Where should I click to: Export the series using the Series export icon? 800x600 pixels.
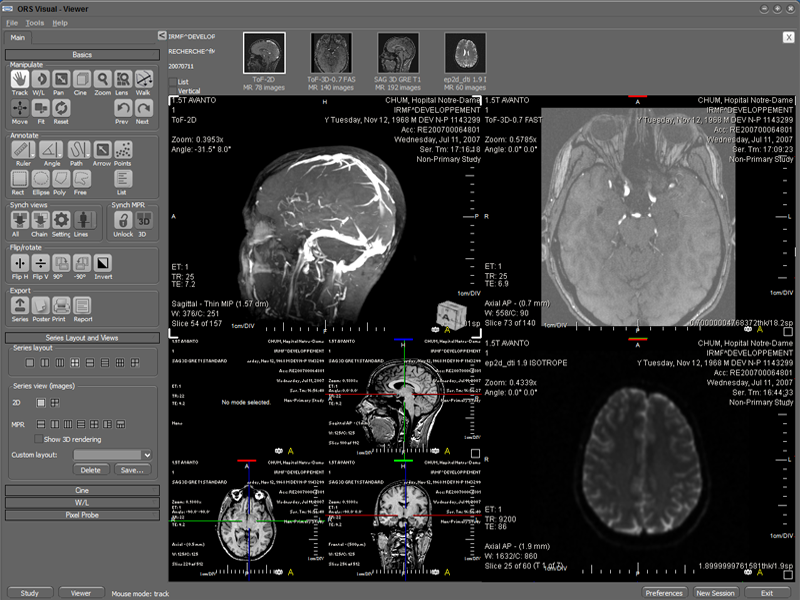pos(18,307)
